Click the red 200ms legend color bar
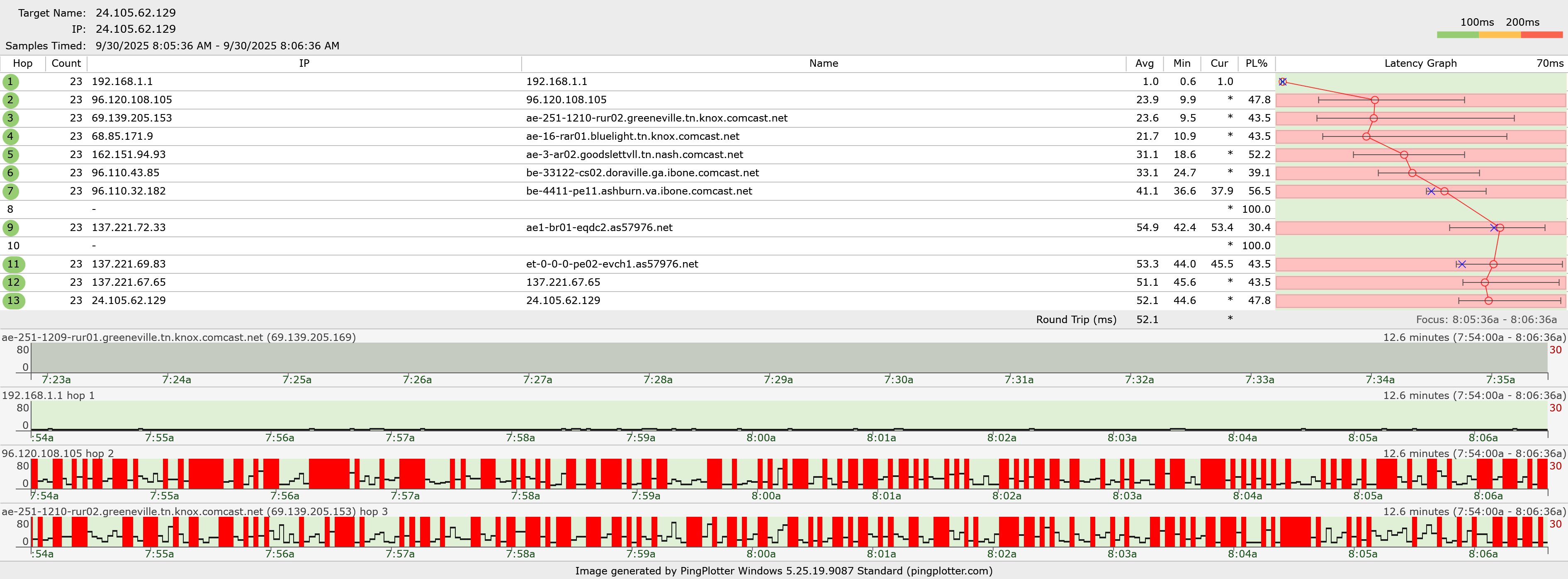The width and height of the screenshot is (1568, 579). point(1541,35)
